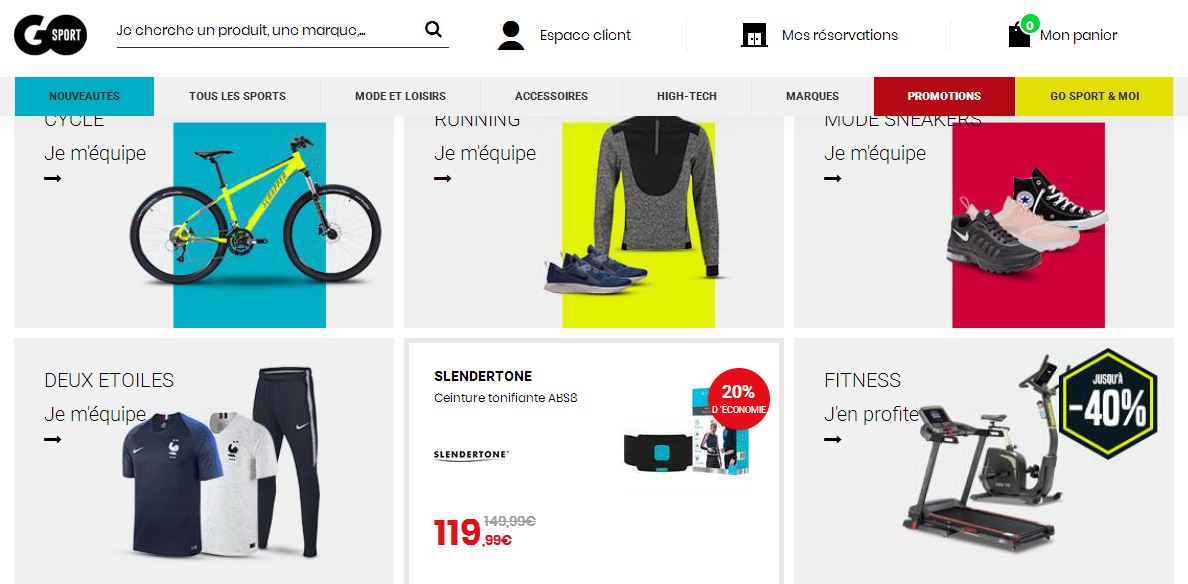Focus the product search input field
This screenshot has width=1188, height=584.
(x=269, y=31)
